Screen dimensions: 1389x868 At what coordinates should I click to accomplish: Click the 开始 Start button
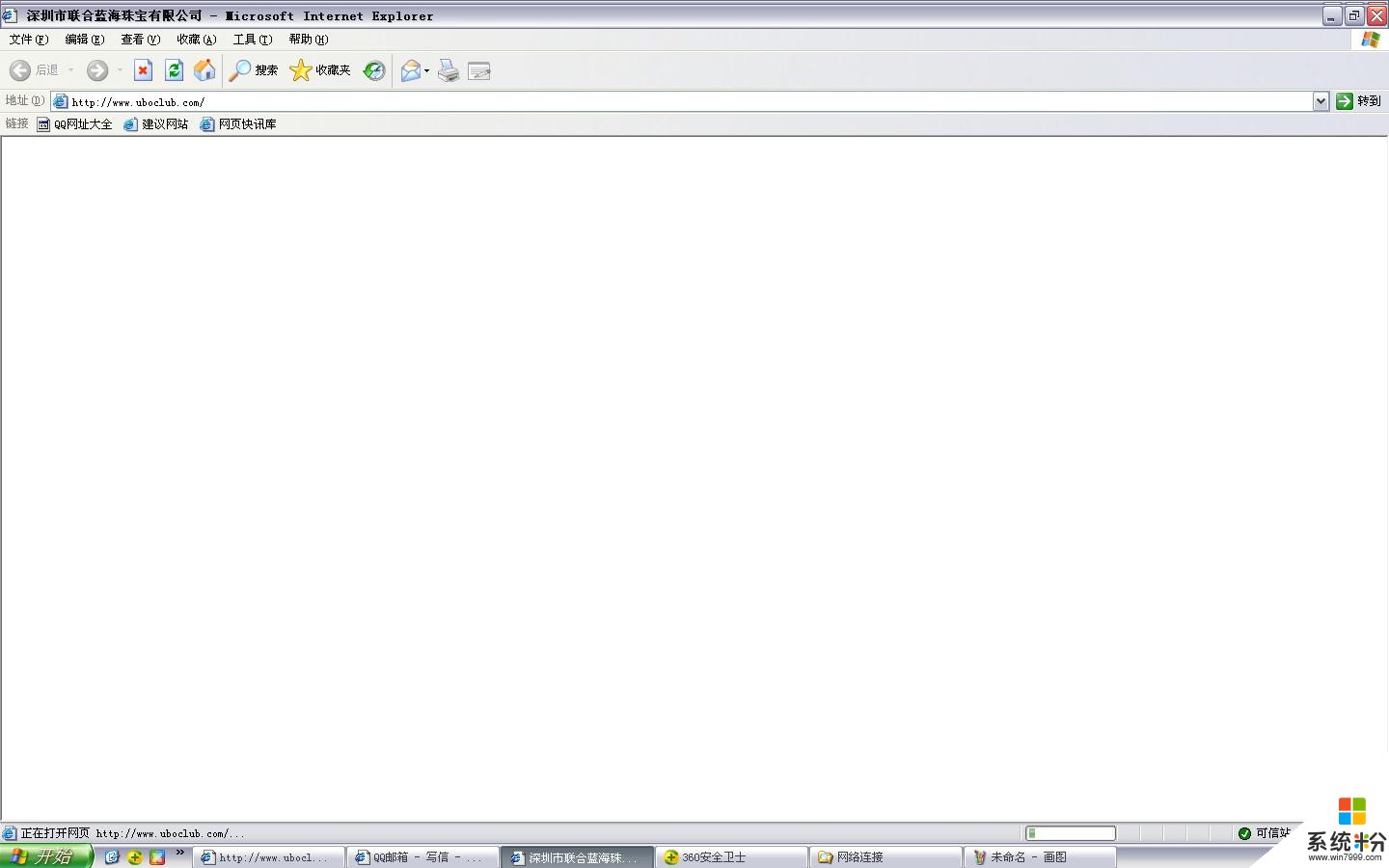click(46, 856)
